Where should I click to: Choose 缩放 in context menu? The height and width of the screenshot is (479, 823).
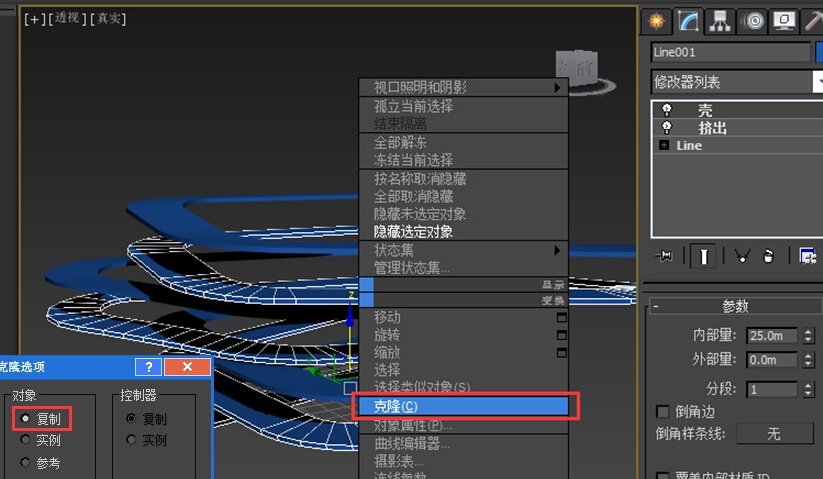click(x=463, y=353)
